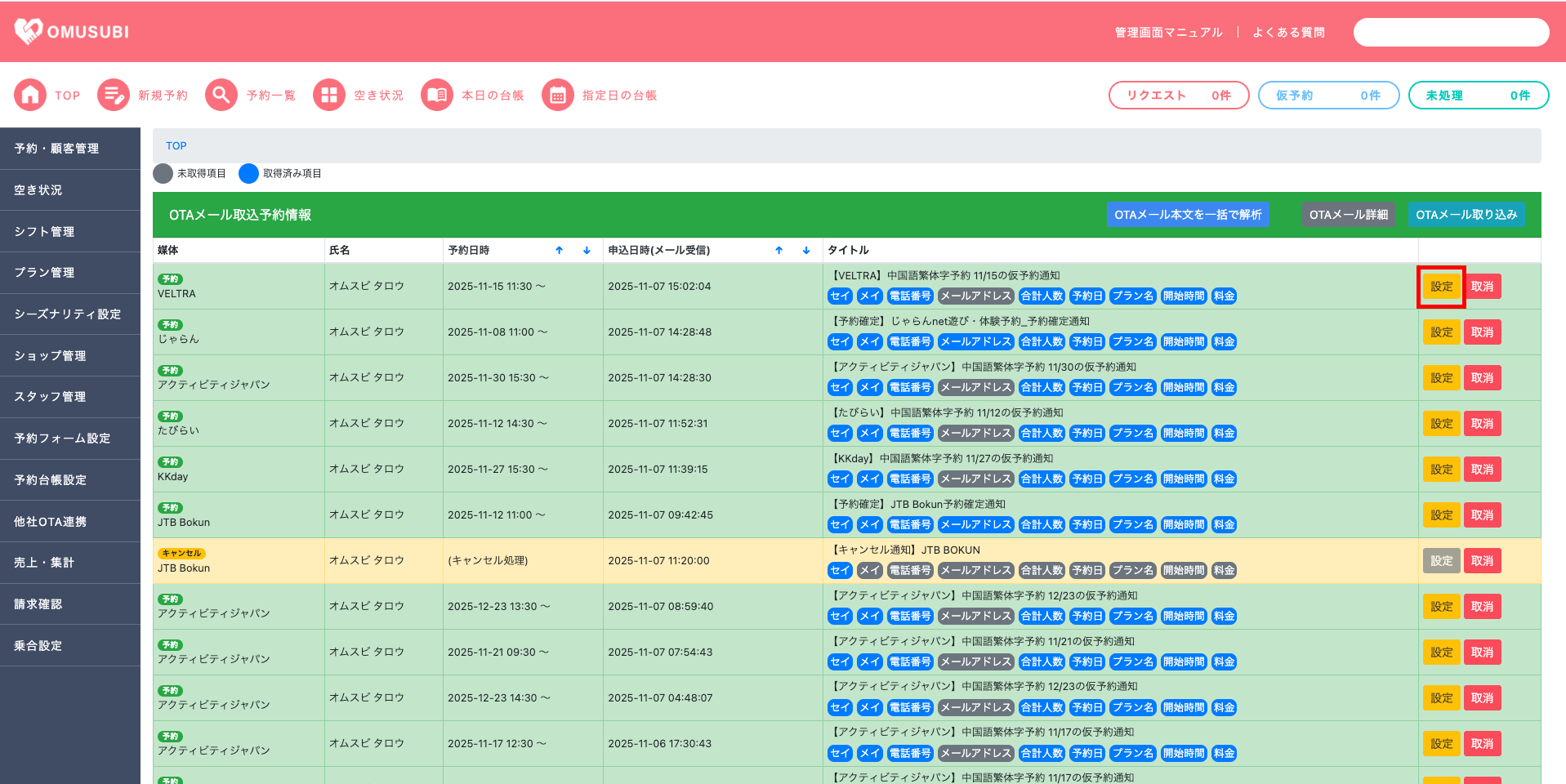
Task: Sort 予約日時 column ascending with up arrow
Action: pyautogui.click(x=560, y=251)
